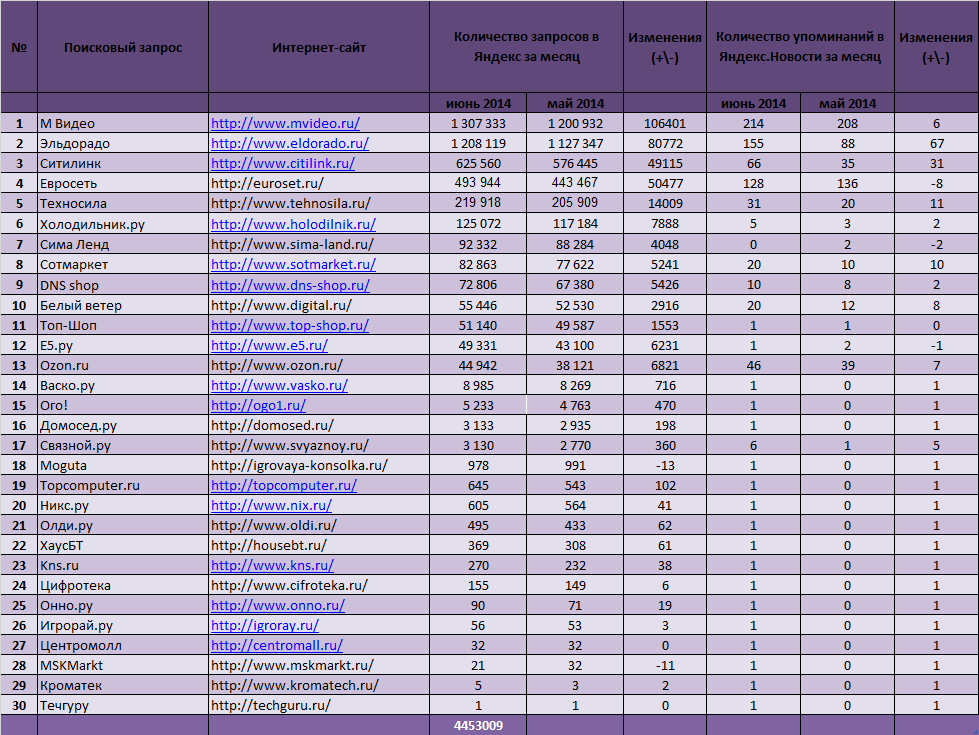Open the centromall.ru hyperlink
979x735 pixels.
coord(277,645)
